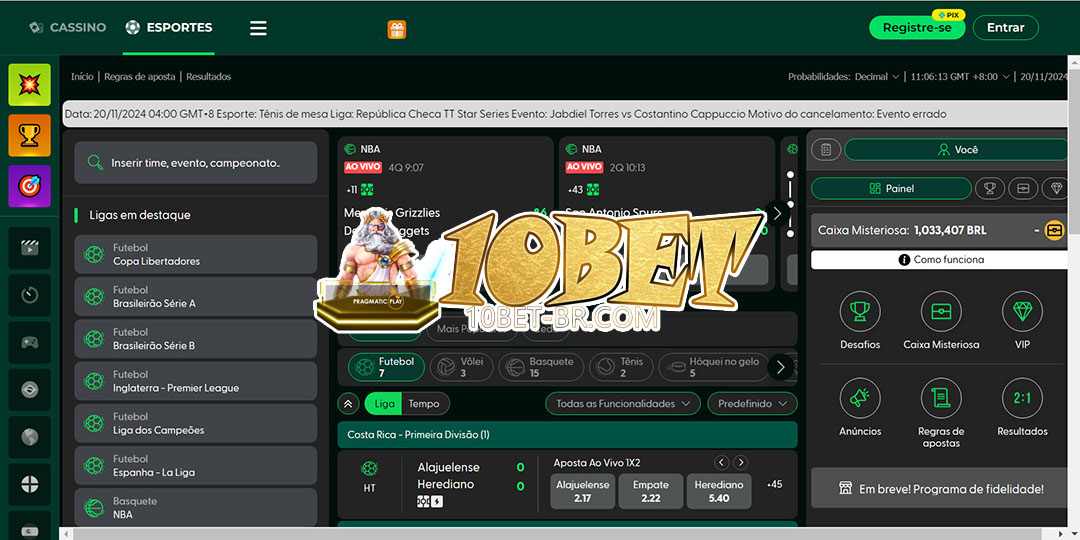1080x540 pixels.
Task: Open the diamond icon next to Painel
Action: point(1055,188)
